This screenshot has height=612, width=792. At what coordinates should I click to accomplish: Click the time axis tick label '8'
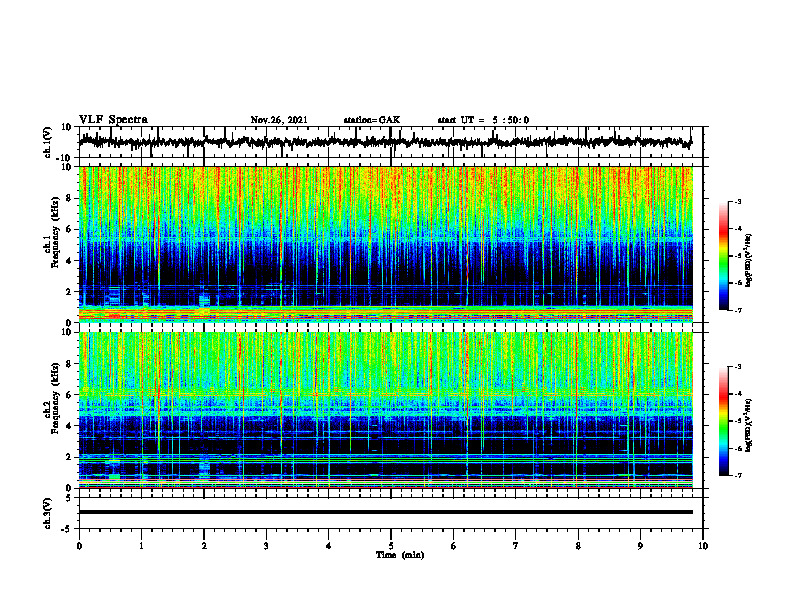click(578, 546)
